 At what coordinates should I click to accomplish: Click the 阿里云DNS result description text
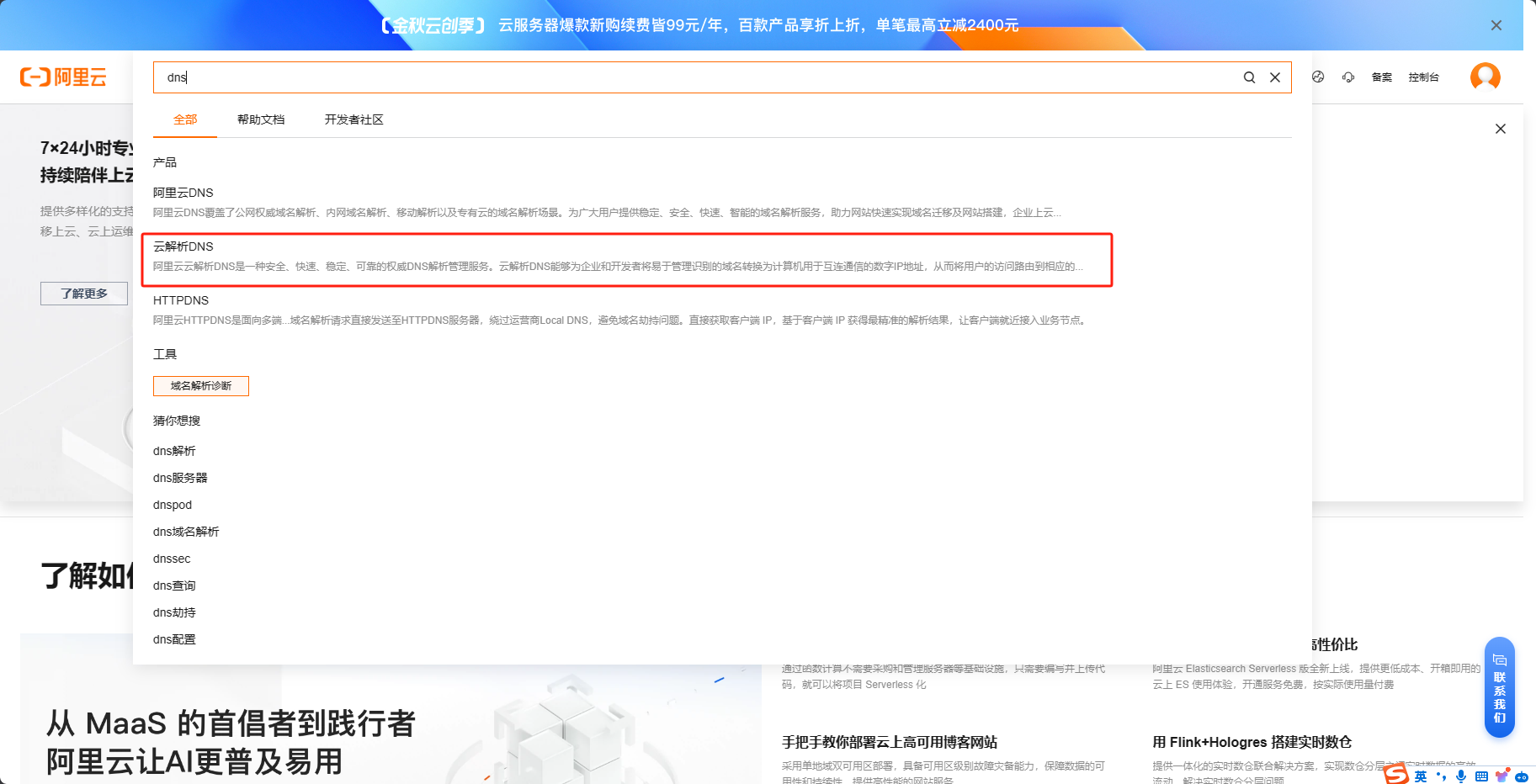[607, 213]
